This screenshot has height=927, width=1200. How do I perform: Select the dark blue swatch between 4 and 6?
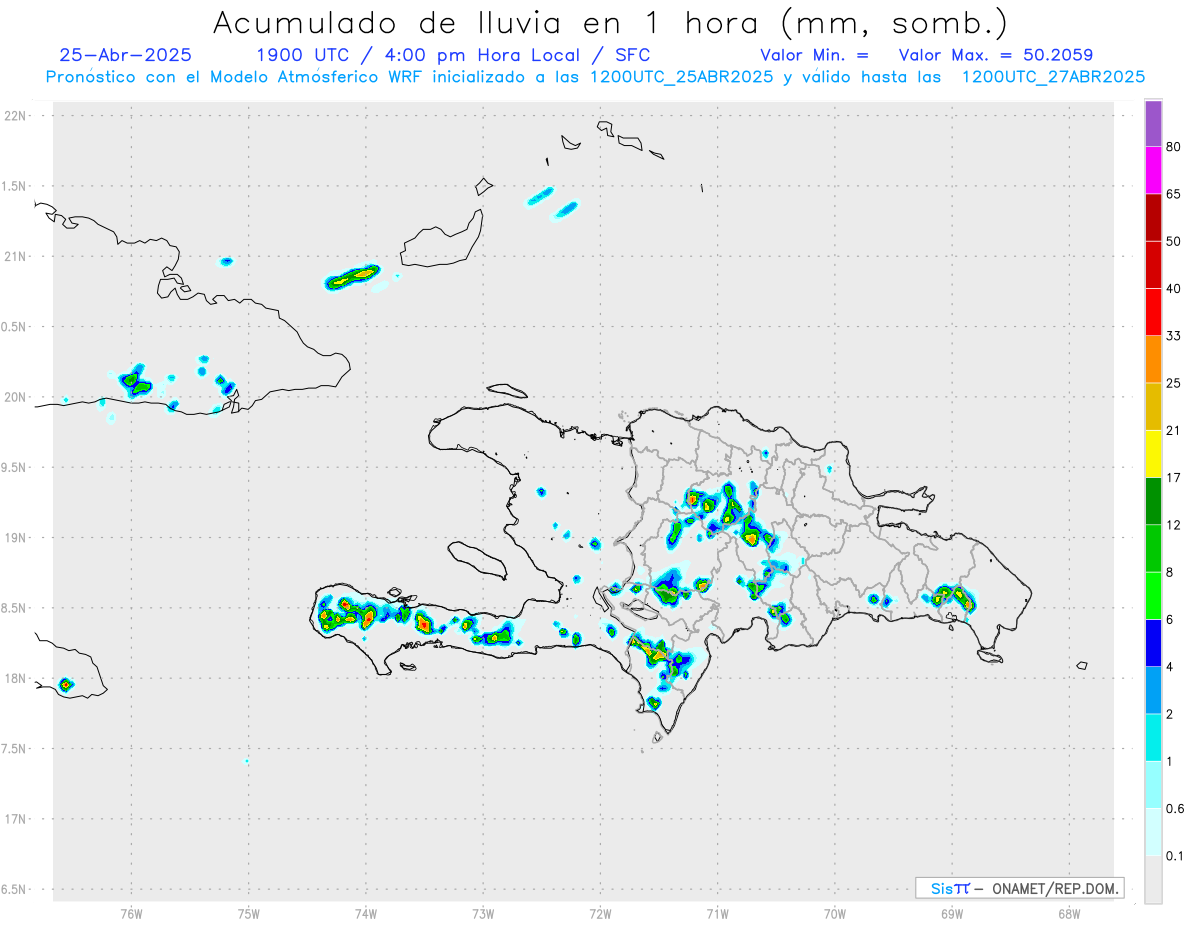pos(1153,642)
